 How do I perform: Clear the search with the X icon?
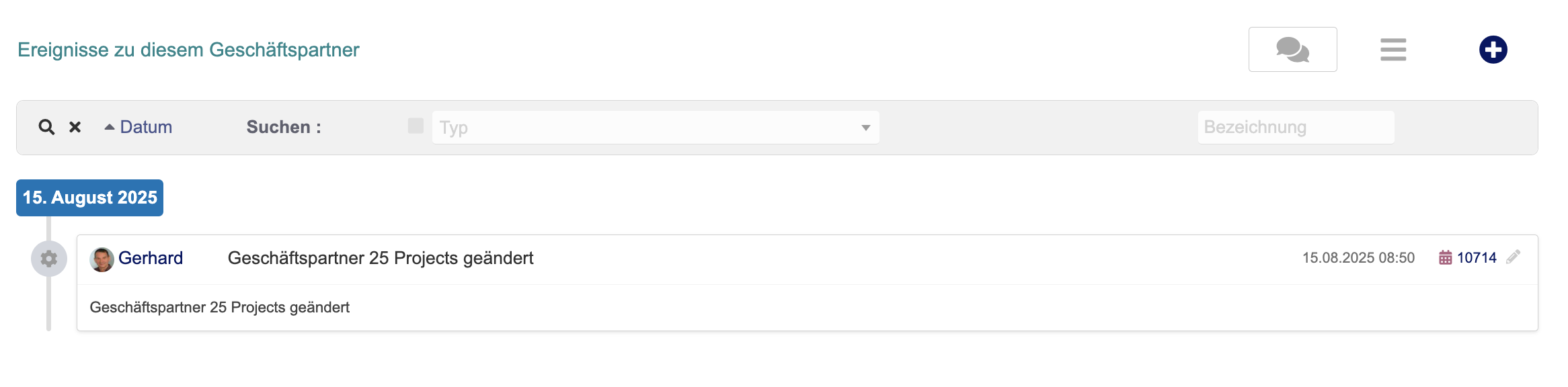coord(75,127)
